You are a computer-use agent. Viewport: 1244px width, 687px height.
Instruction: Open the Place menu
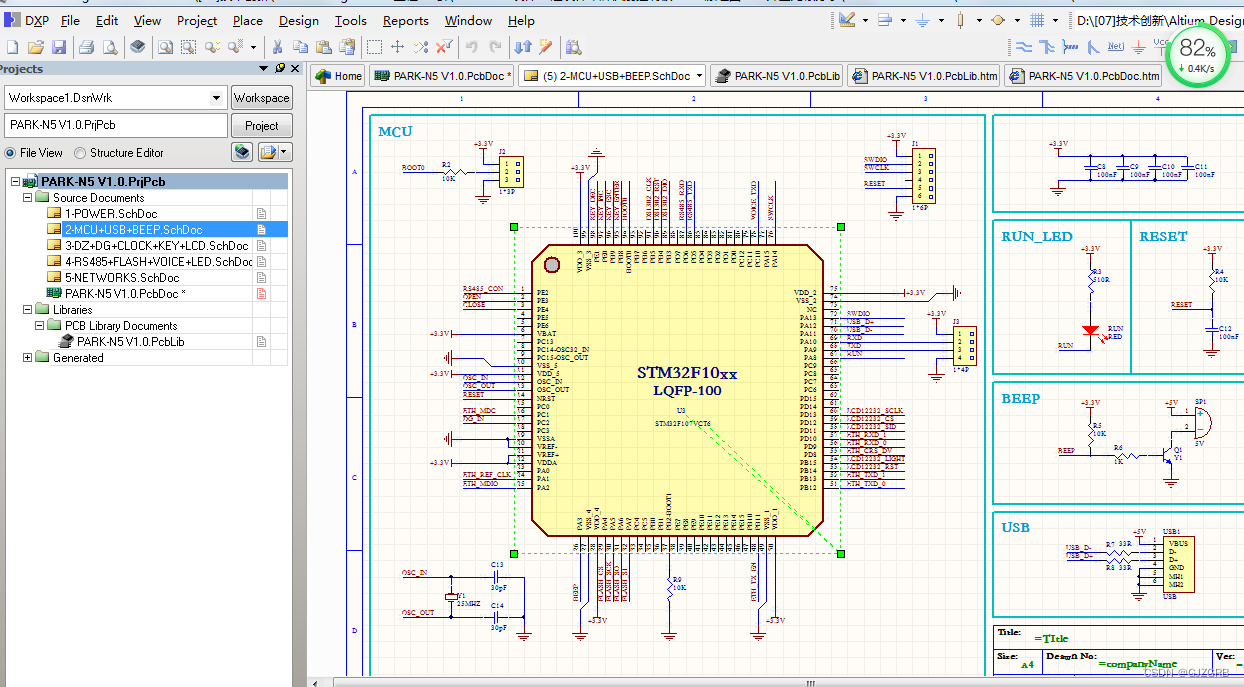248,20
